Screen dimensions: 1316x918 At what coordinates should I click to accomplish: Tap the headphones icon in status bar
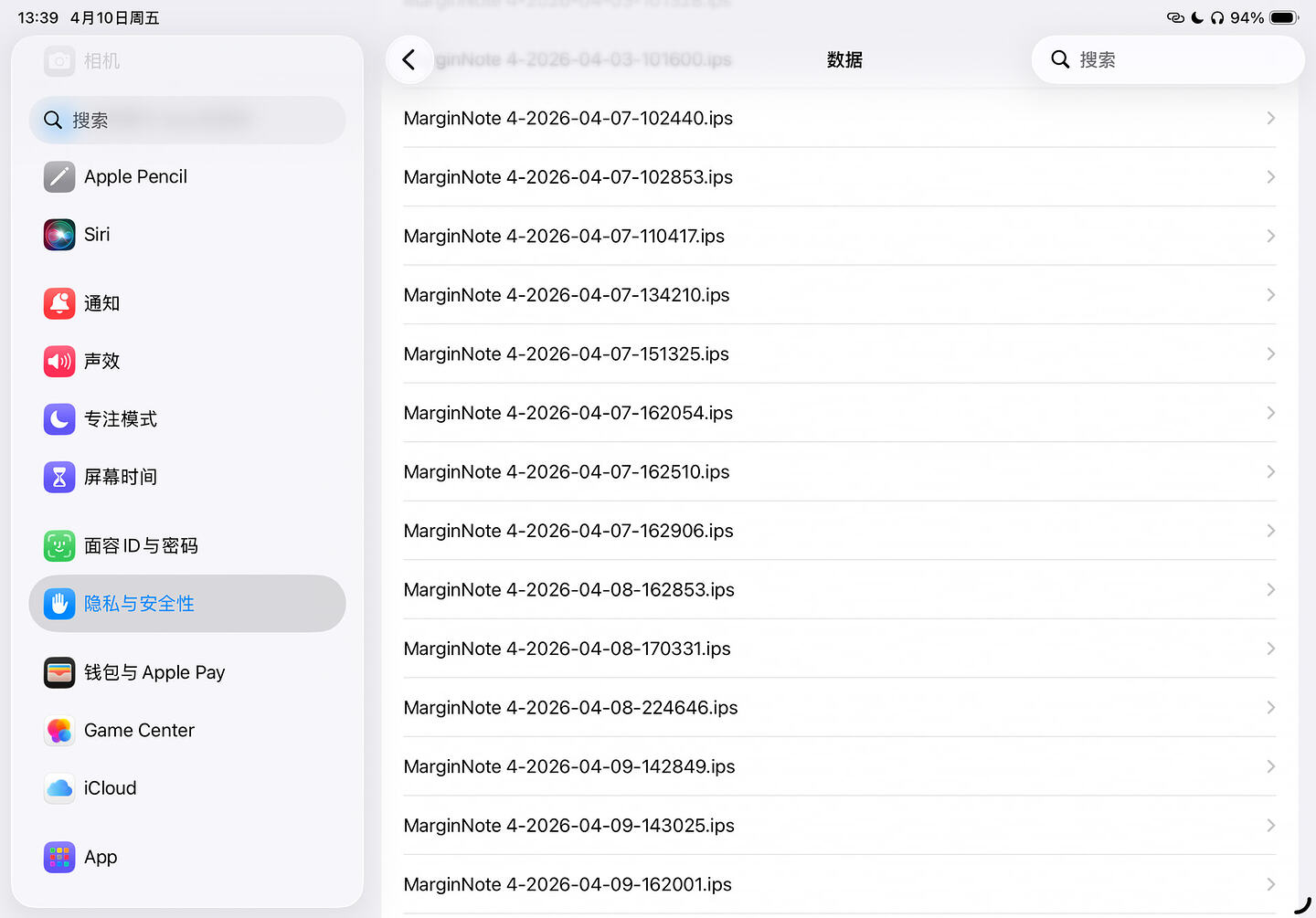click(x=1217, y=17)
